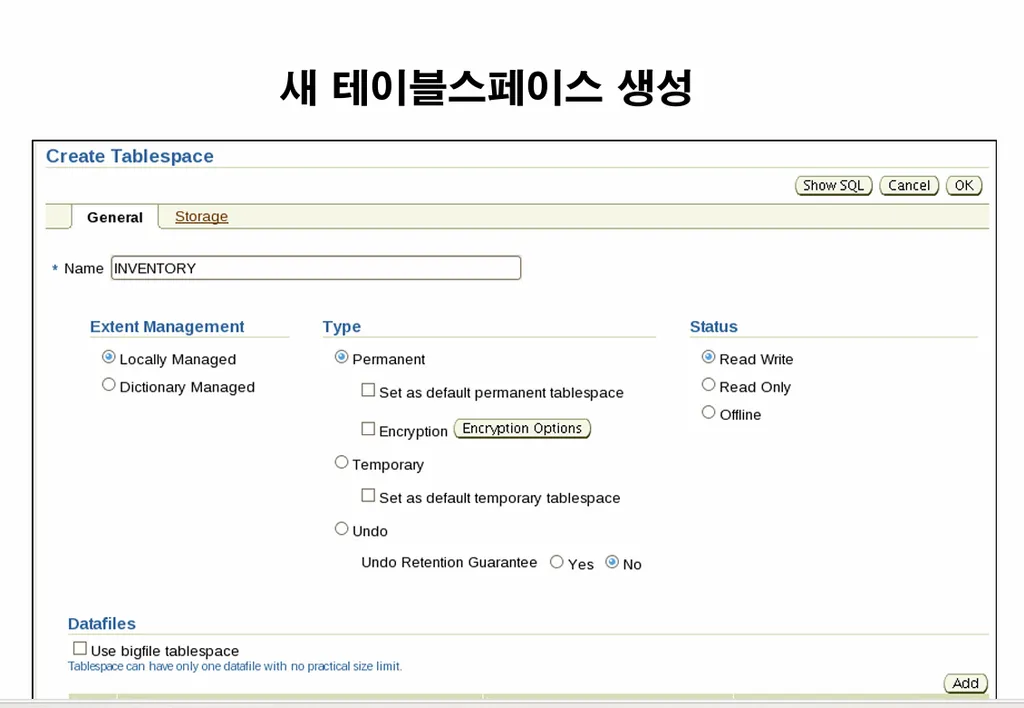Set status to Read Write
Viewport: 1024px width, 708px height.
point(708,357)
